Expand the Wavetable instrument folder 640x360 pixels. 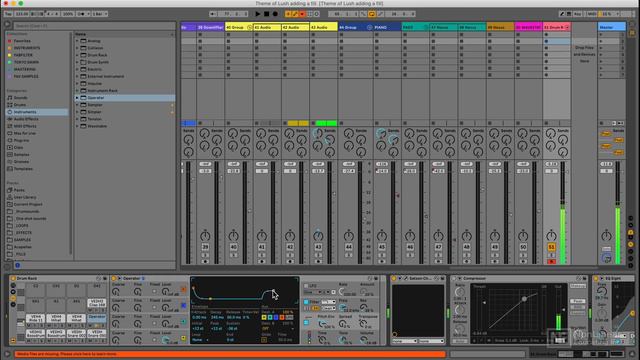point(77,126)
